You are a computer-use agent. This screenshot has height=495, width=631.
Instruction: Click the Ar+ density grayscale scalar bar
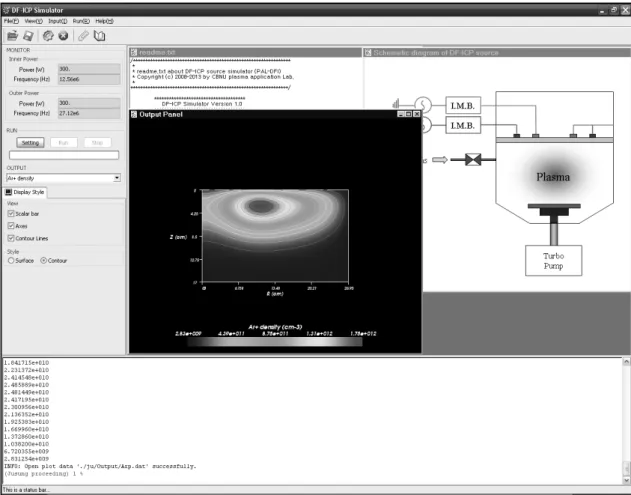click(x=275, y=342)
